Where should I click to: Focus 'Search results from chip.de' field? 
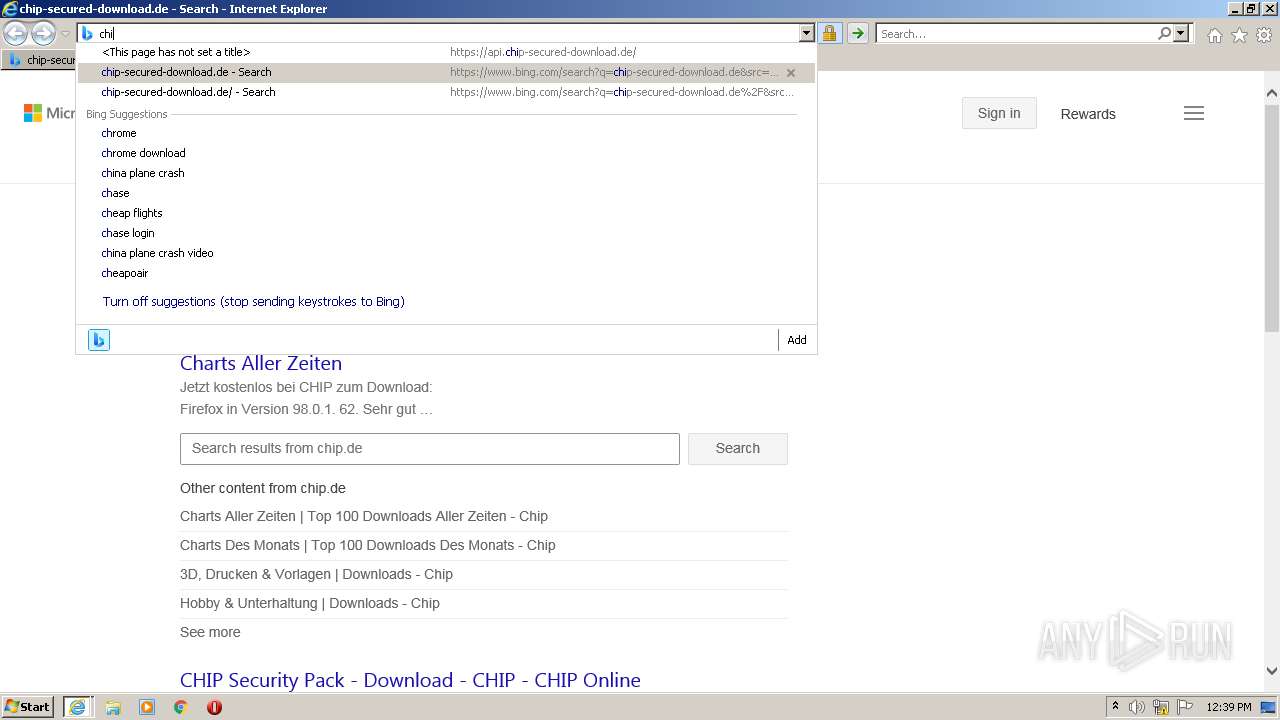[430, 448]
